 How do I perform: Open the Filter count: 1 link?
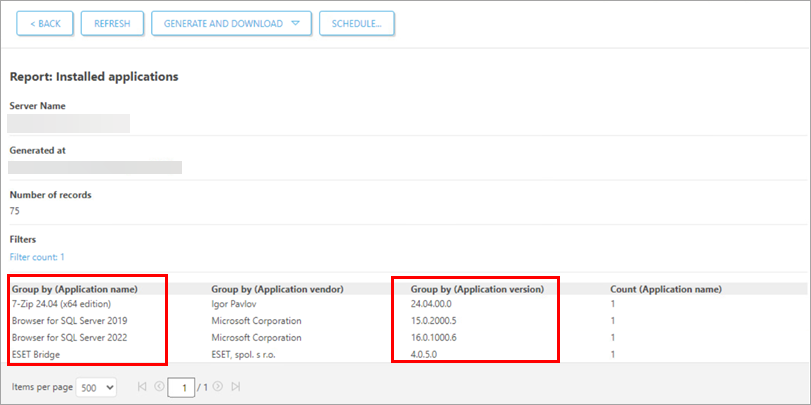click(37, 257)
